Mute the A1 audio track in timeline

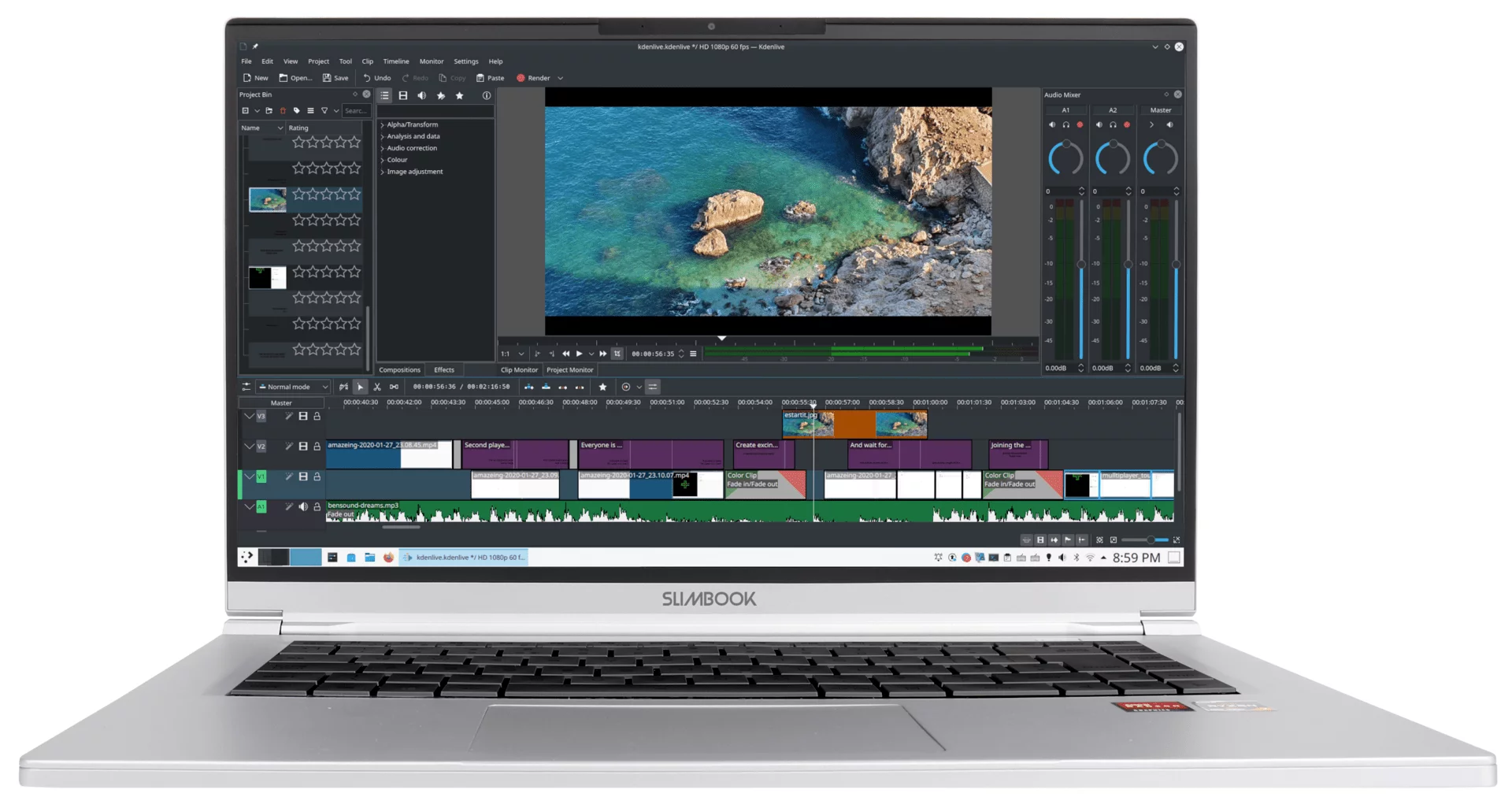click(x=303, y=507)
